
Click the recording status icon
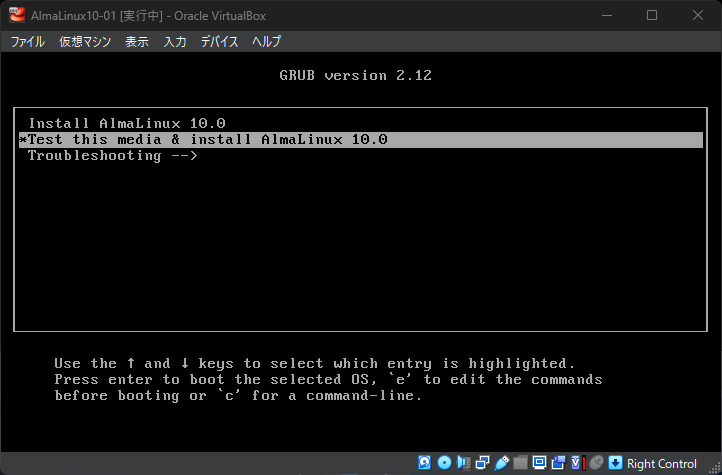pos(559,463)
